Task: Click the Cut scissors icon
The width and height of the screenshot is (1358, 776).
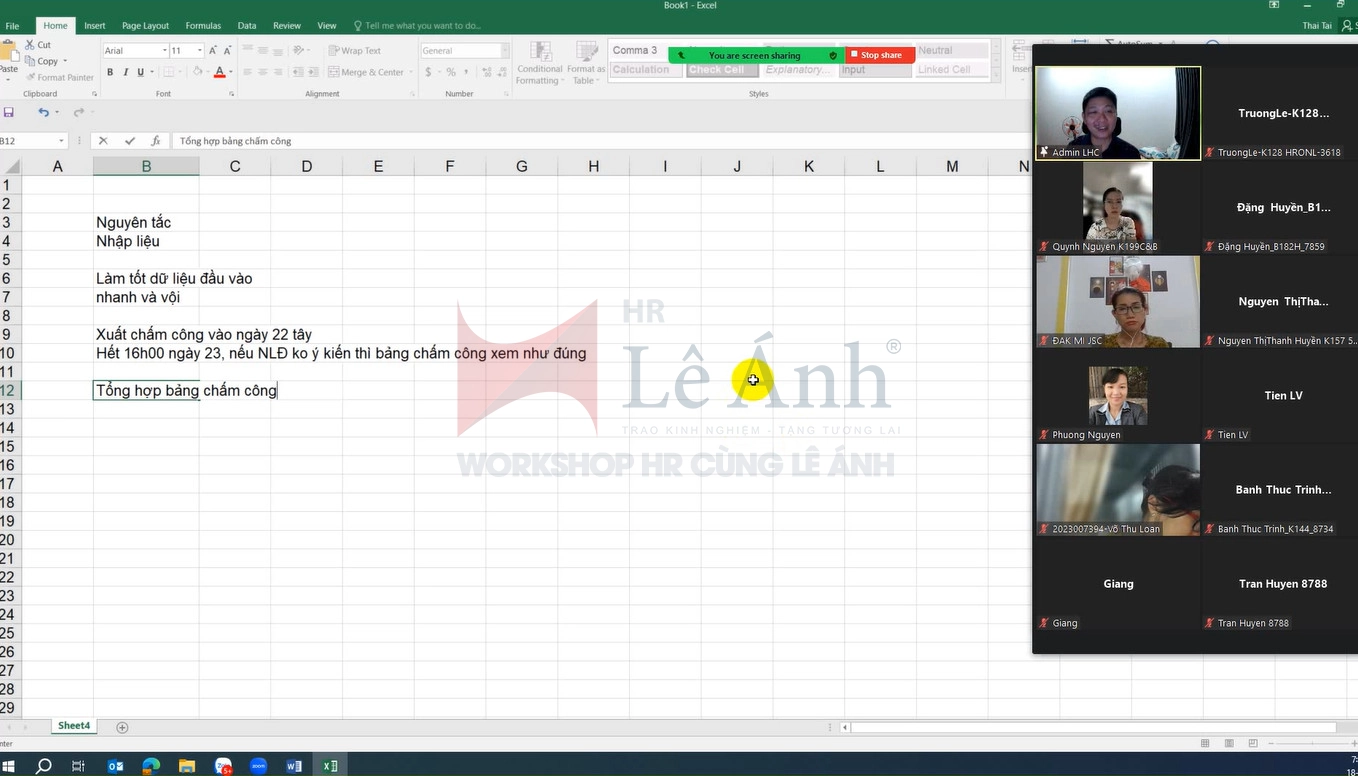Action: [x=30, y=45]
